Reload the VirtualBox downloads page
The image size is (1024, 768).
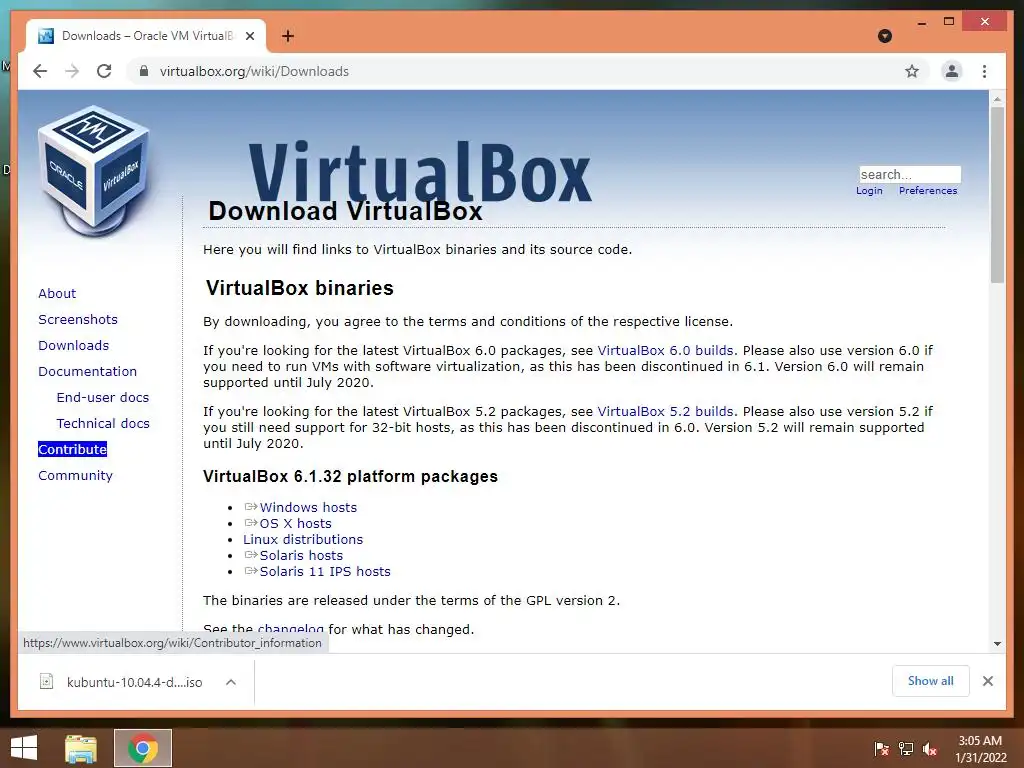(104, 71)
